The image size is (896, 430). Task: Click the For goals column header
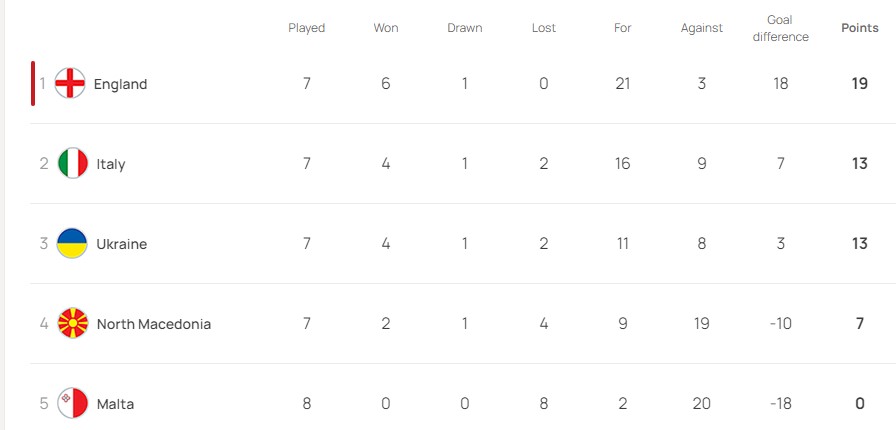(623, 28)
